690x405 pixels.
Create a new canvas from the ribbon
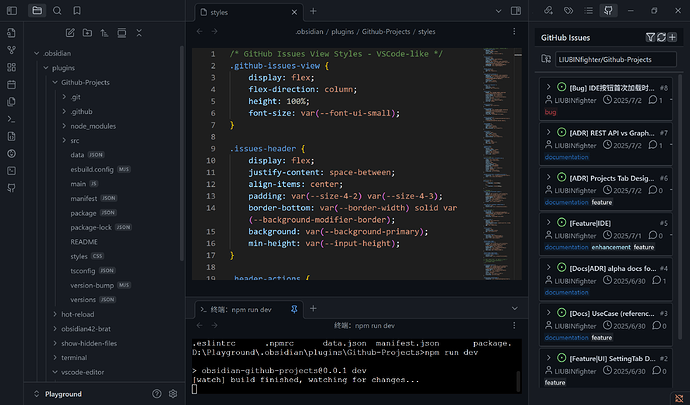click(11, 67)
